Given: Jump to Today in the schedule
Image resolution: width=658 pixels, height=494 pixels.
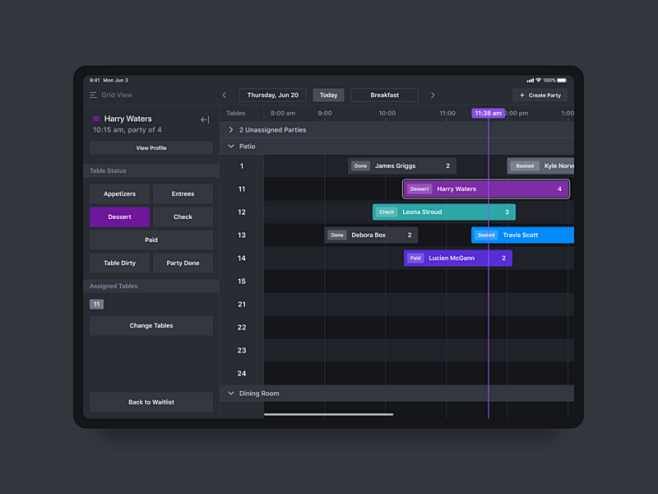Looking at the screenshot, I should click(x=328, y=95).
